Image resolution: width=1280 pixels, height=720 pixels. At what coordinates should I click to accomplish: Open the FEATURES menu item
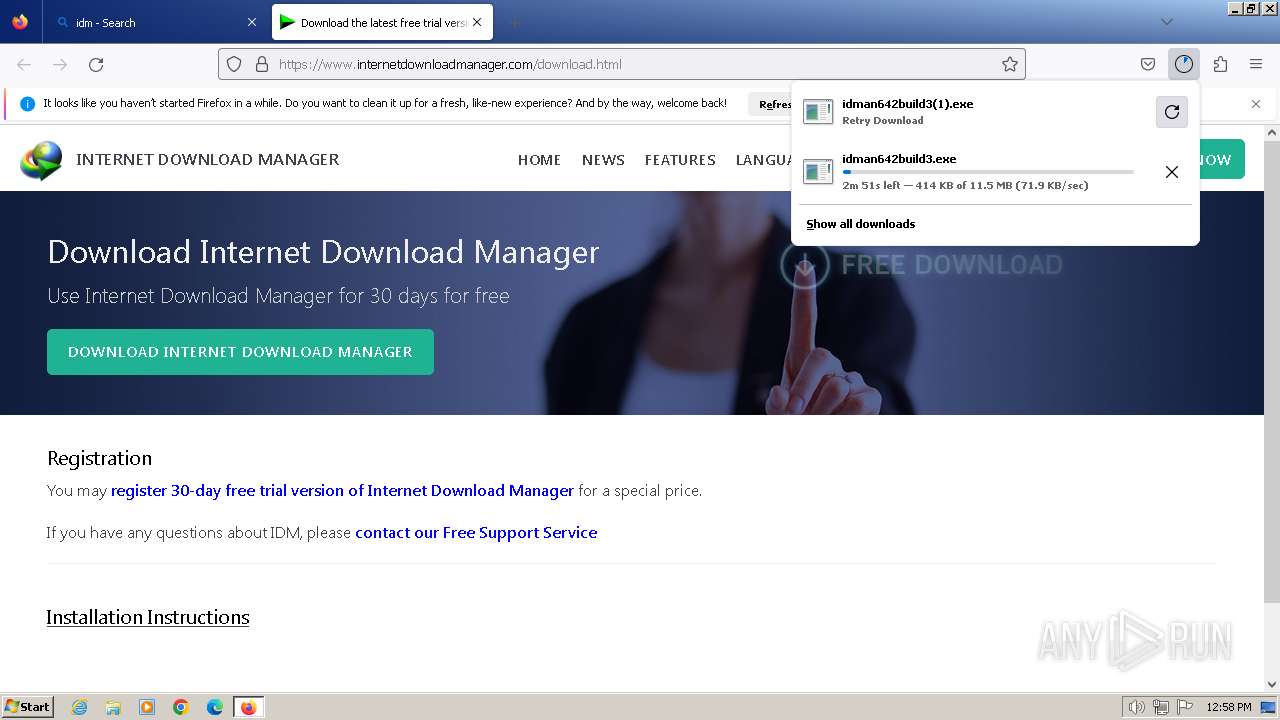pos(680,160)
